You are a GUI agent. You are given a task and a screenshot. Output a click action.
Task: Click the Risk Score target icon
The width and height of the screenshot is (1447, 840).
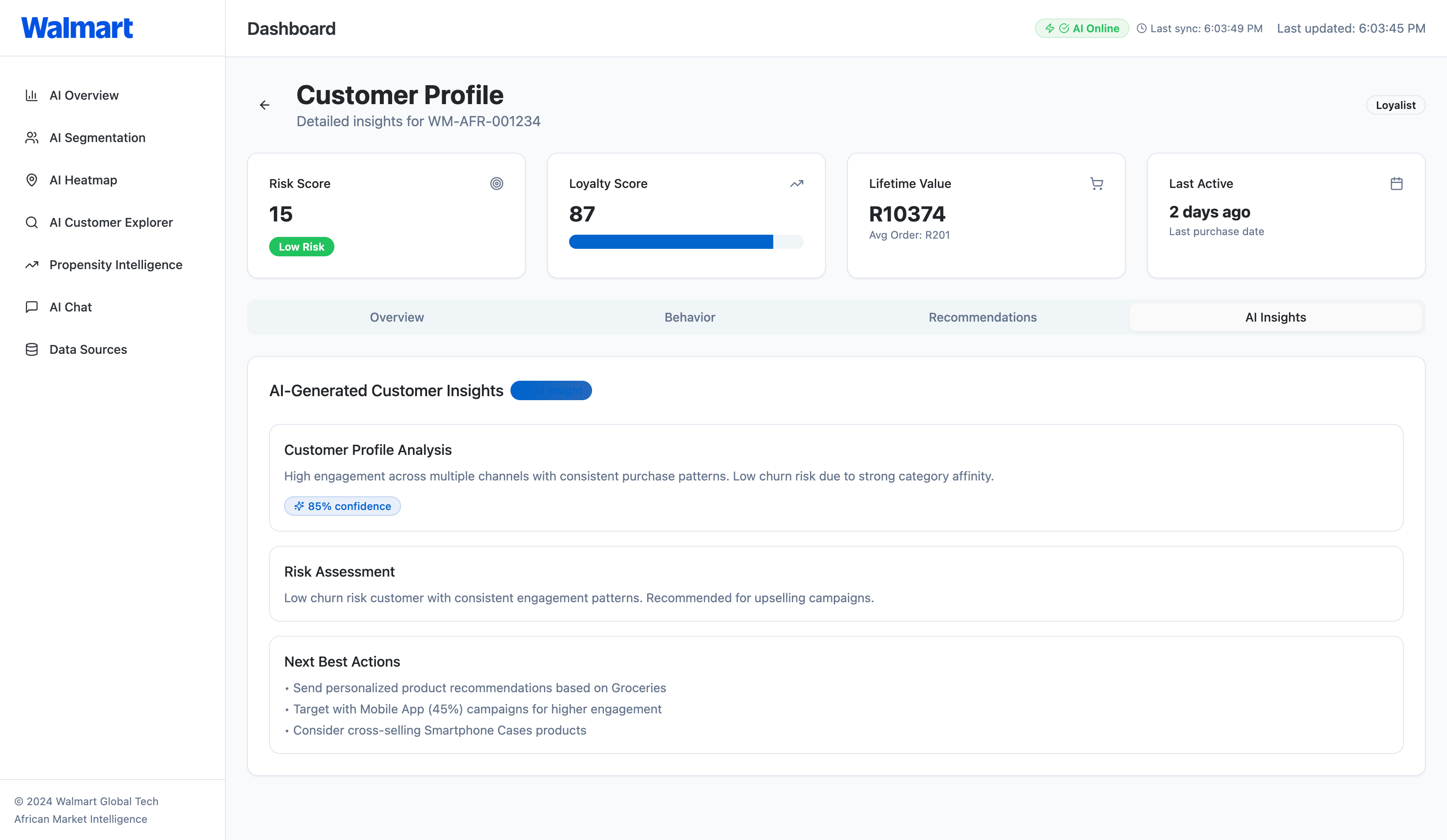tap(497, 184)
